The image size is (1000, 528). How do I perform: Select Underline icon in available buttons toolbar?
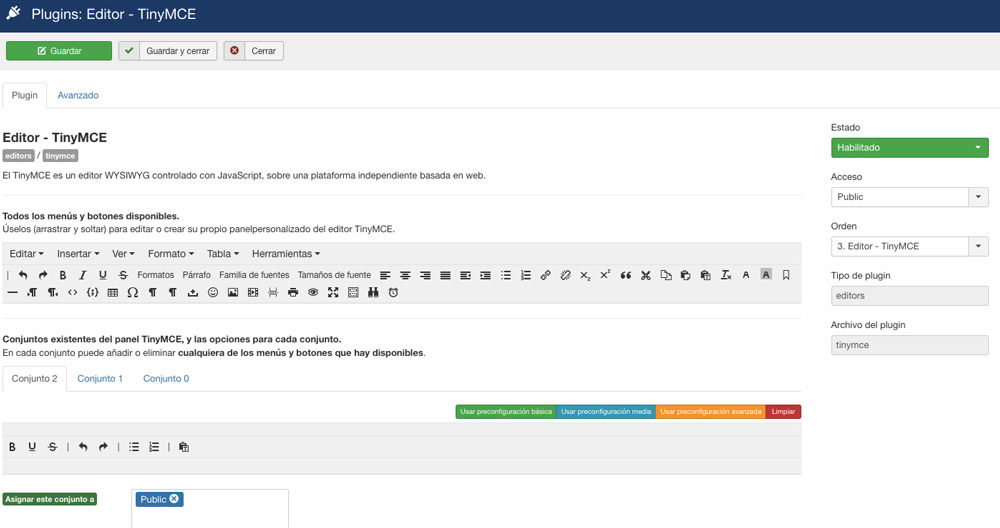102,275
